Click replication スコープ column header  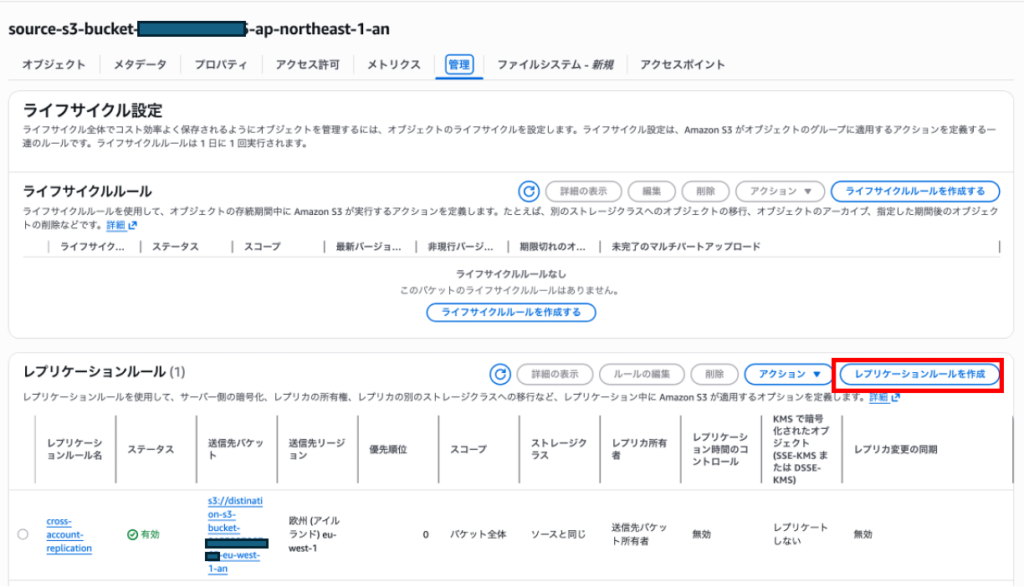(x=468, y=449)
